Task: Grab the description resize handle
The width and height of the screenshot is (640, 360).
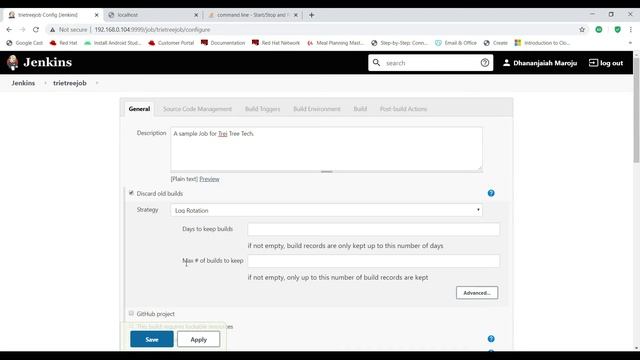Action: [x=326, y=172]
